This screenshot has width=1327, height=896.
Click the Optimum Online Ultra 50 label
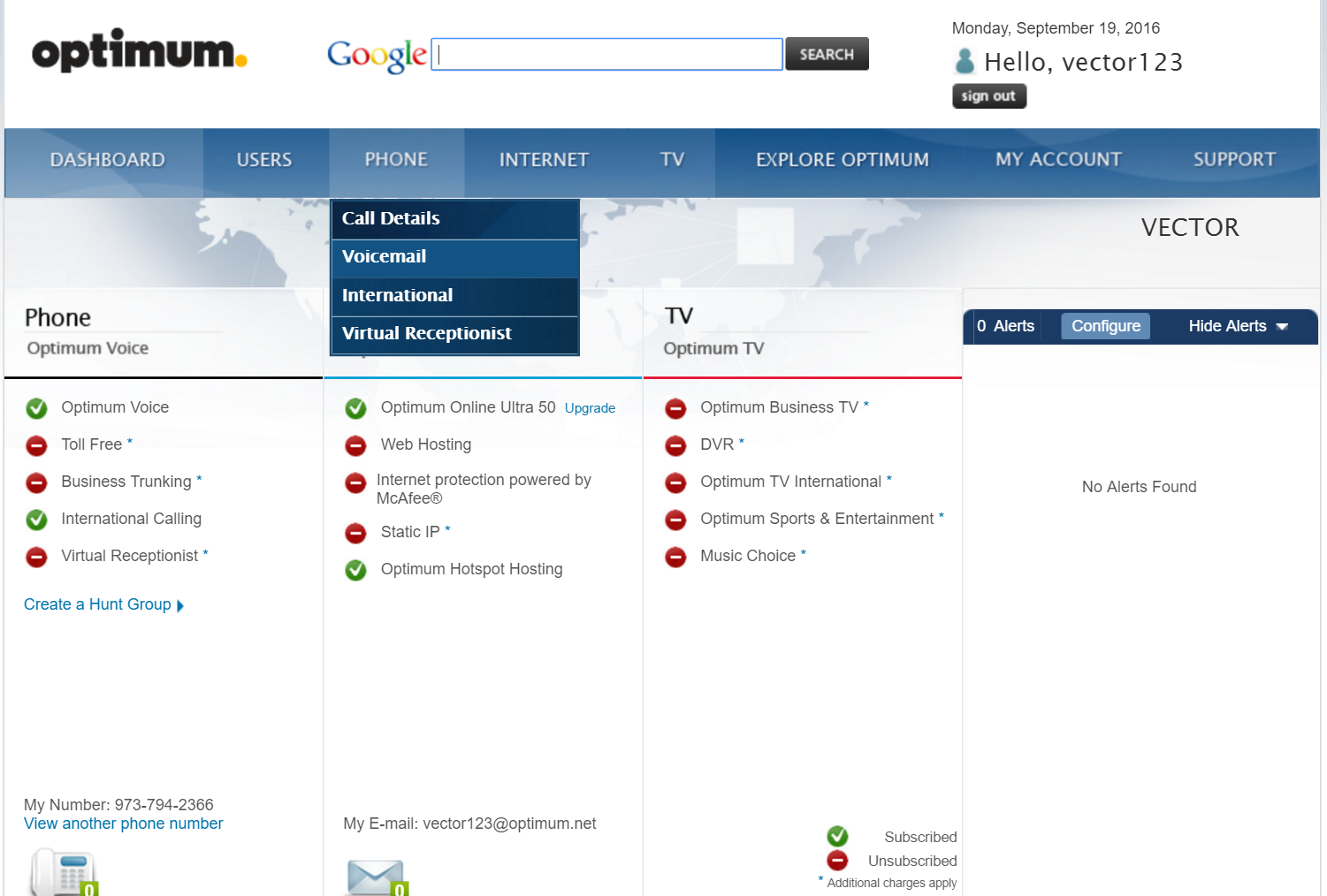coord(468,407)
